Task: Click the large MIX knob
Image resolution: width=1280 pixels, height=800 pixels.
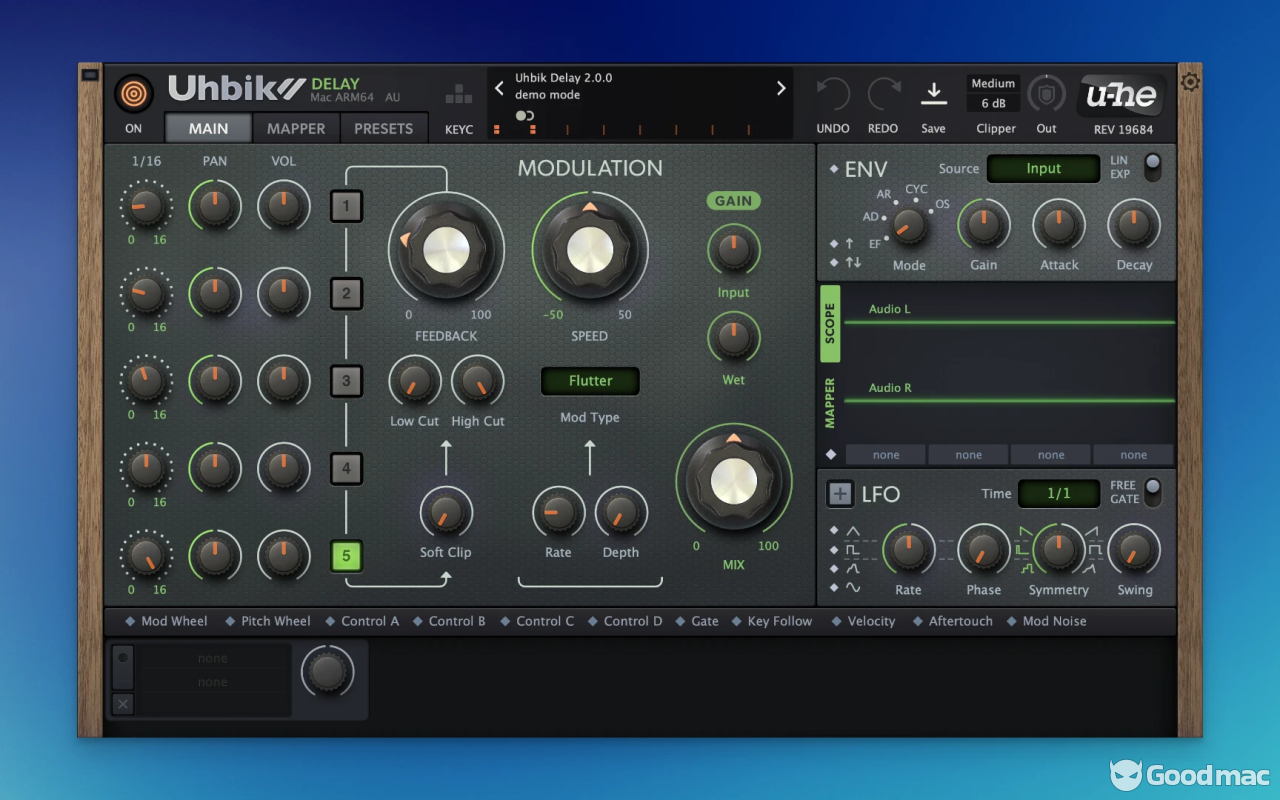Action: pos(733,483)
